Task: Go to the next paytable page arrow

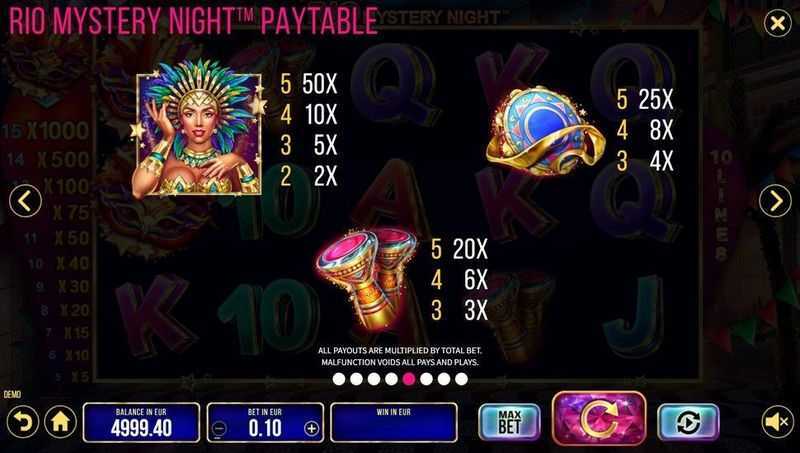Action: click(775, 201)
